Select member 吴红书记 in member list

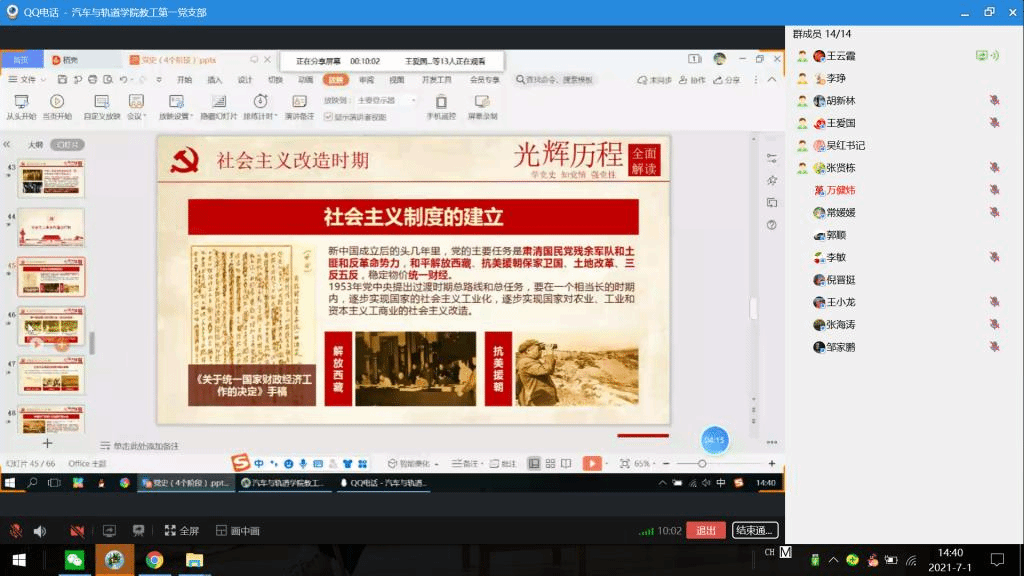[845, 146]
